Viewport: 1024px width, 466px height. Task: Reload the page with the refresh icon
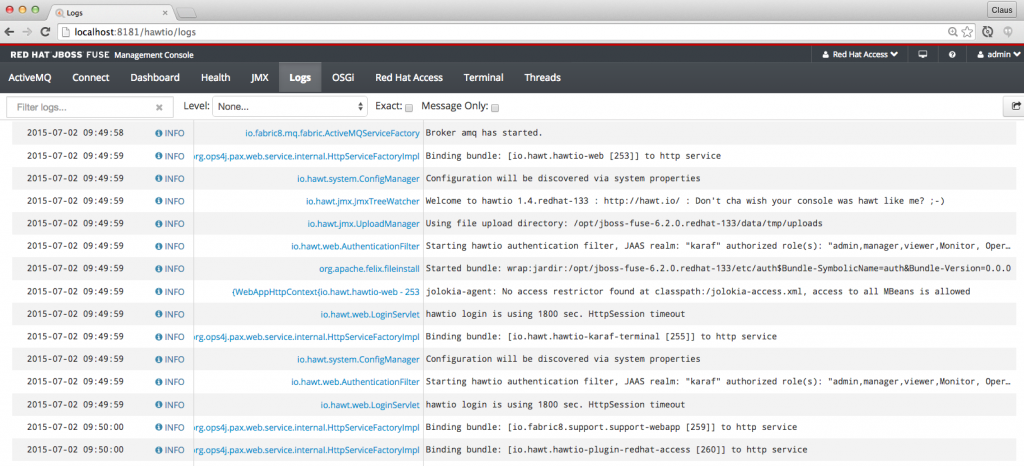tap(45, 31)
